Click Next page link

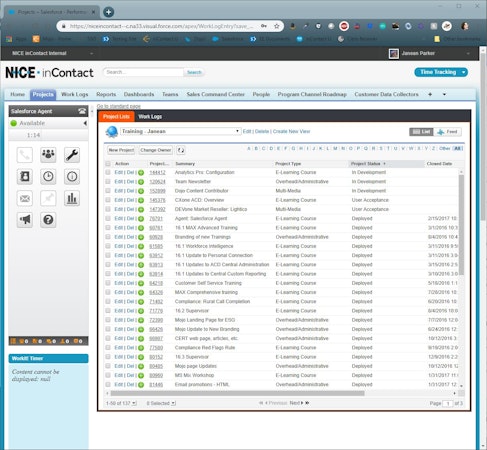click(x=295, y=403)
